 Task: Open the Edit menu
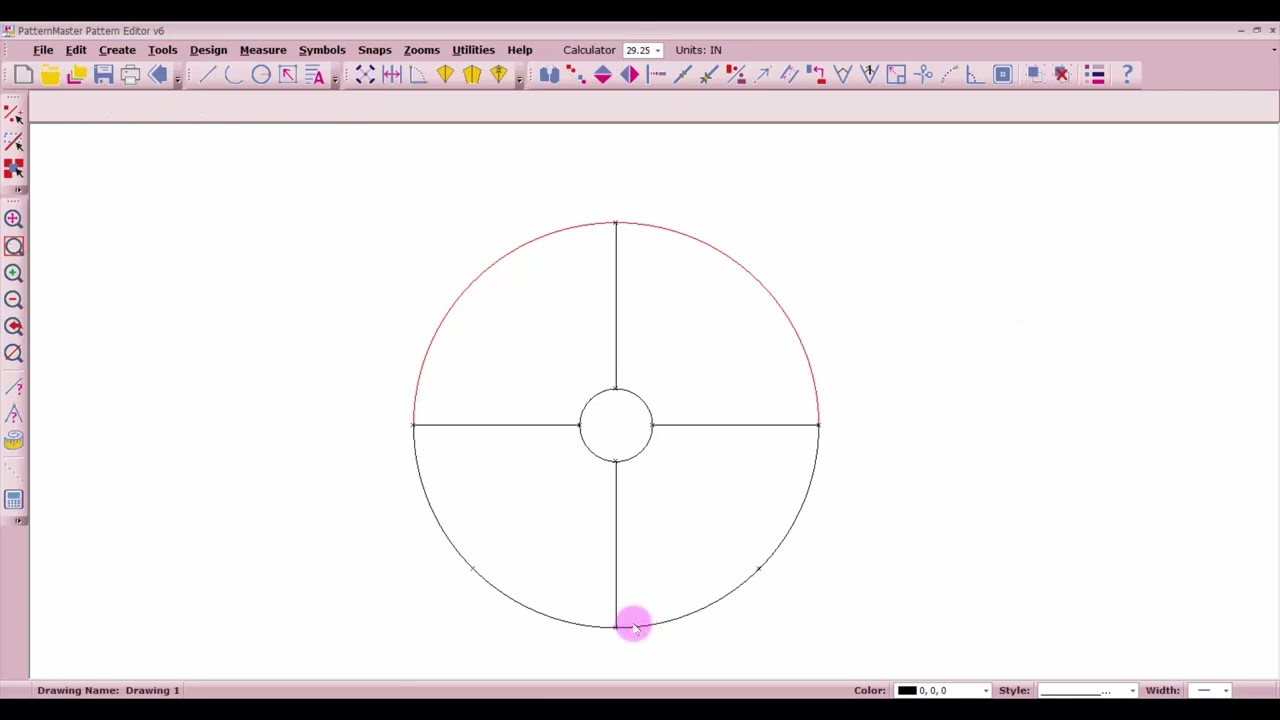click(x=76, y=50)
